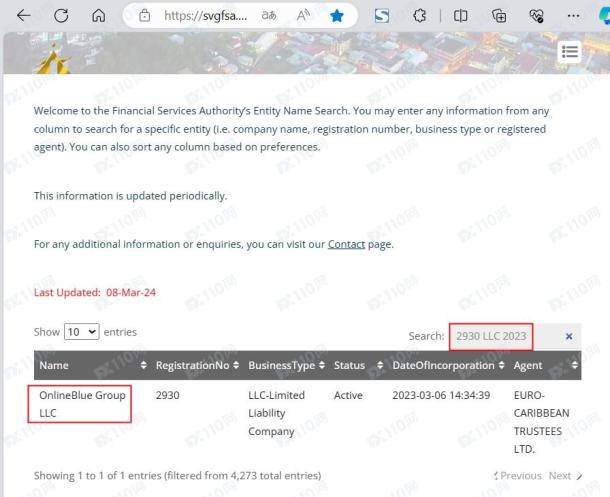Go to the Previous results page
The image size is (610, 497).
[517, 476]
